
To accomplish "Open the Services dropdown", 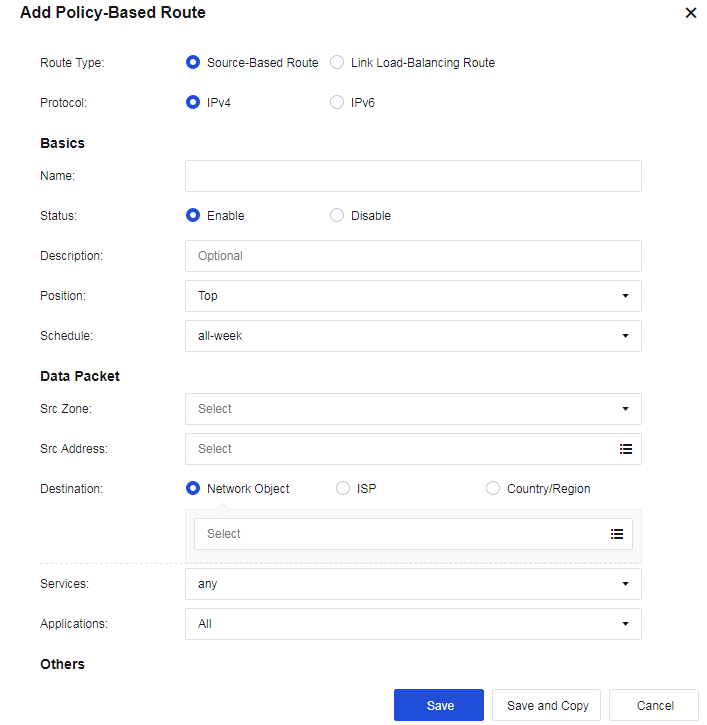I will (413, 584).
